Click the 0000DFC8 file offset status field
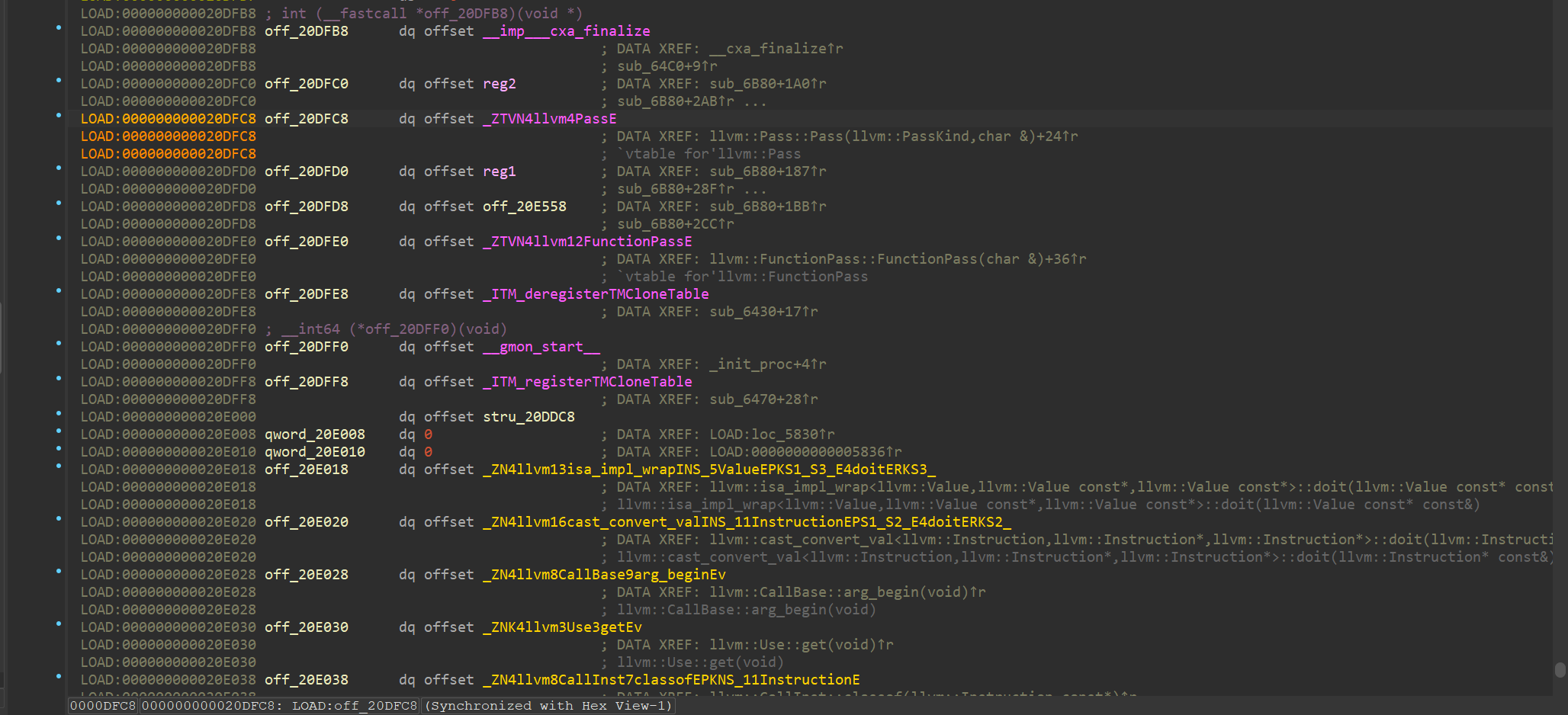1568x715 pixels. click(103, 706)
